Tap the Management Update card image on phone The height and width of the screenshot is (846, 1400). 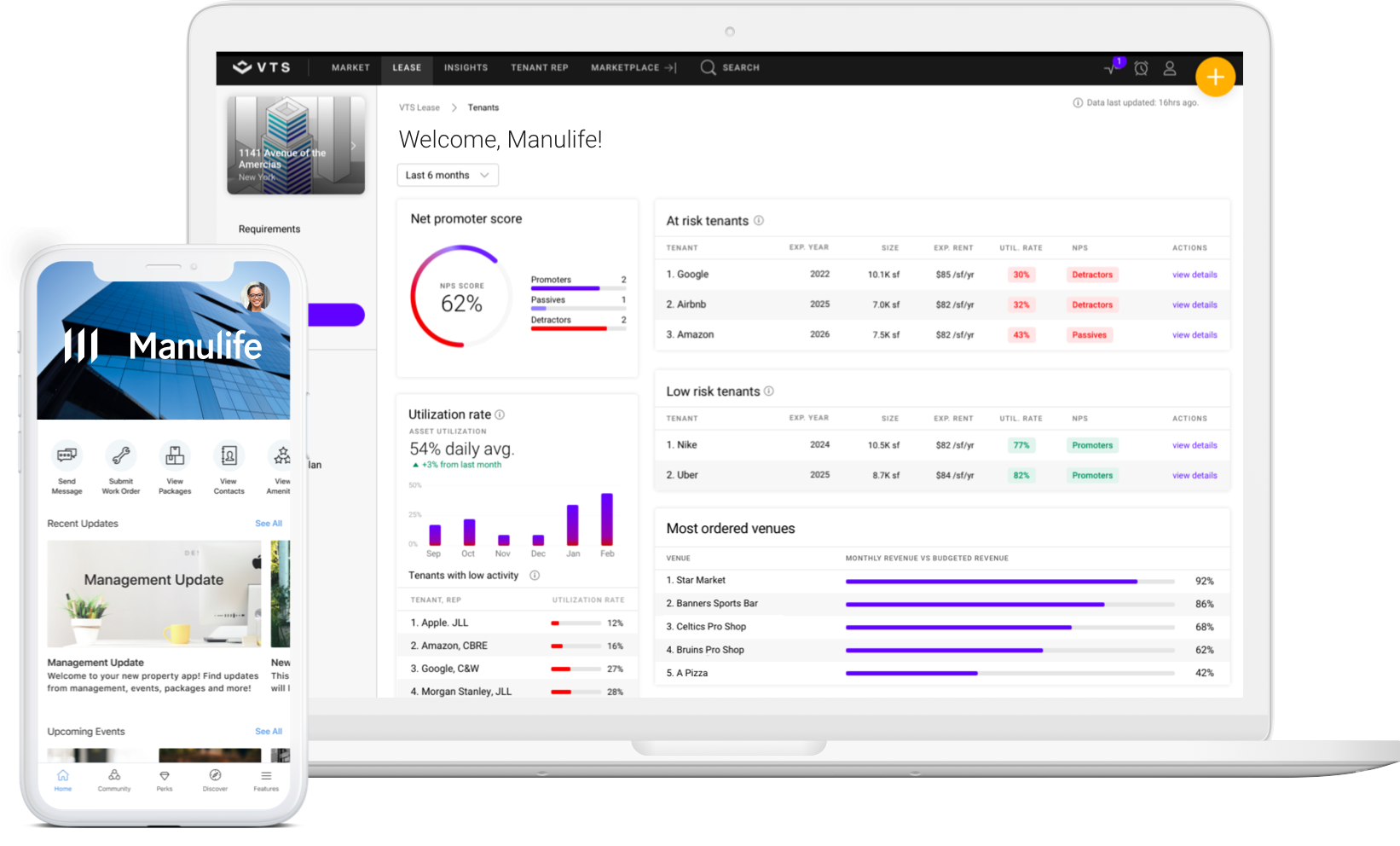click(x=154, y=594)
